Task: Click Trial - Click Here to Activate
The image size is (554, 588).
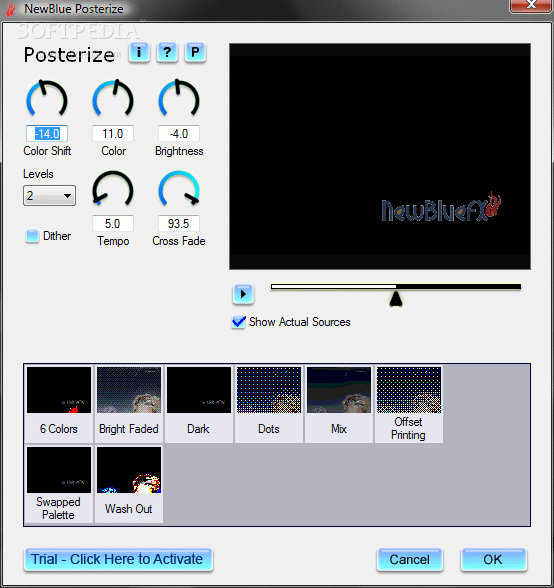Action: click(118, 560)
